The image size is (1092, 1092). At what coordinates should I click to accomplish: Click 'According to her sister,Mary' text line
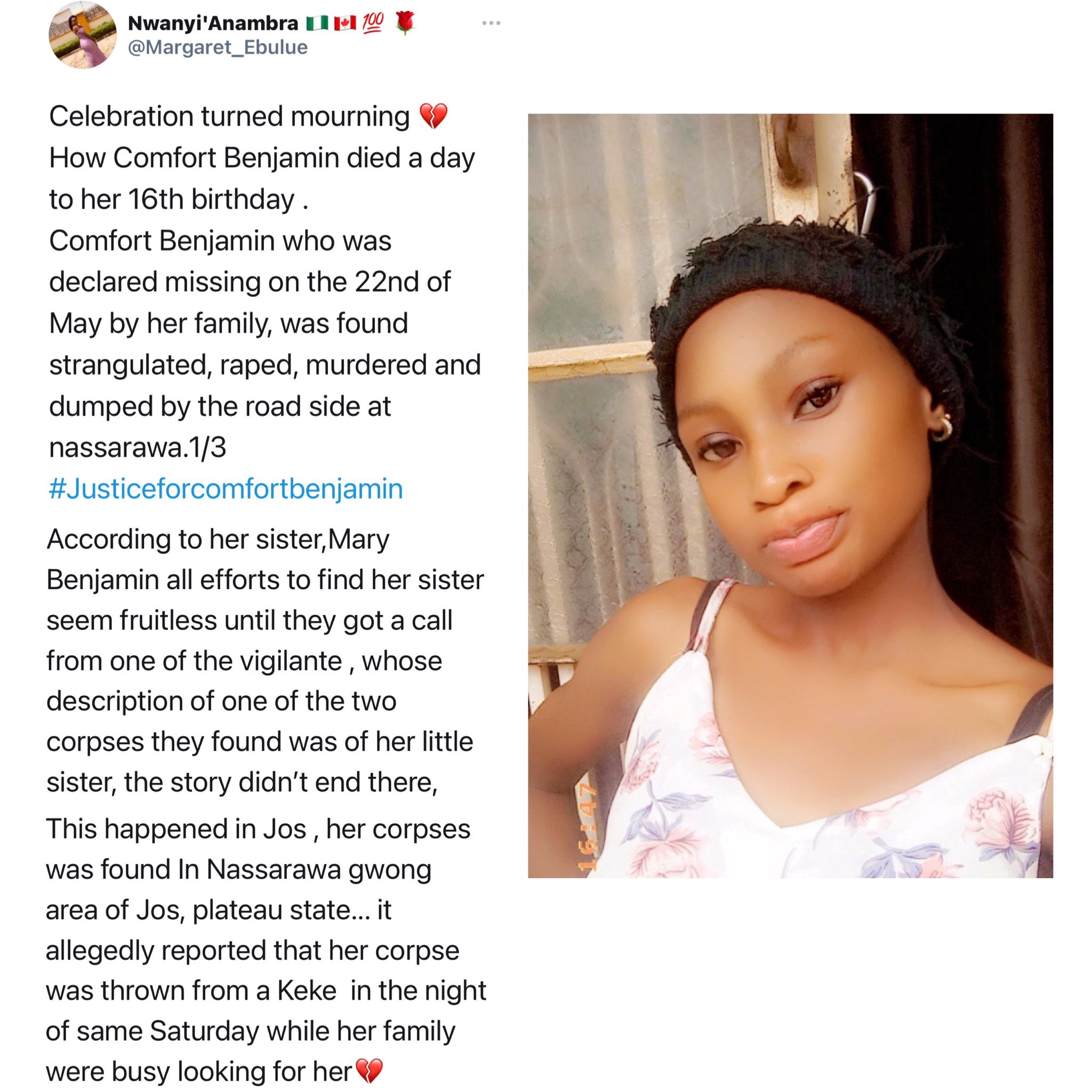[218, 539]
